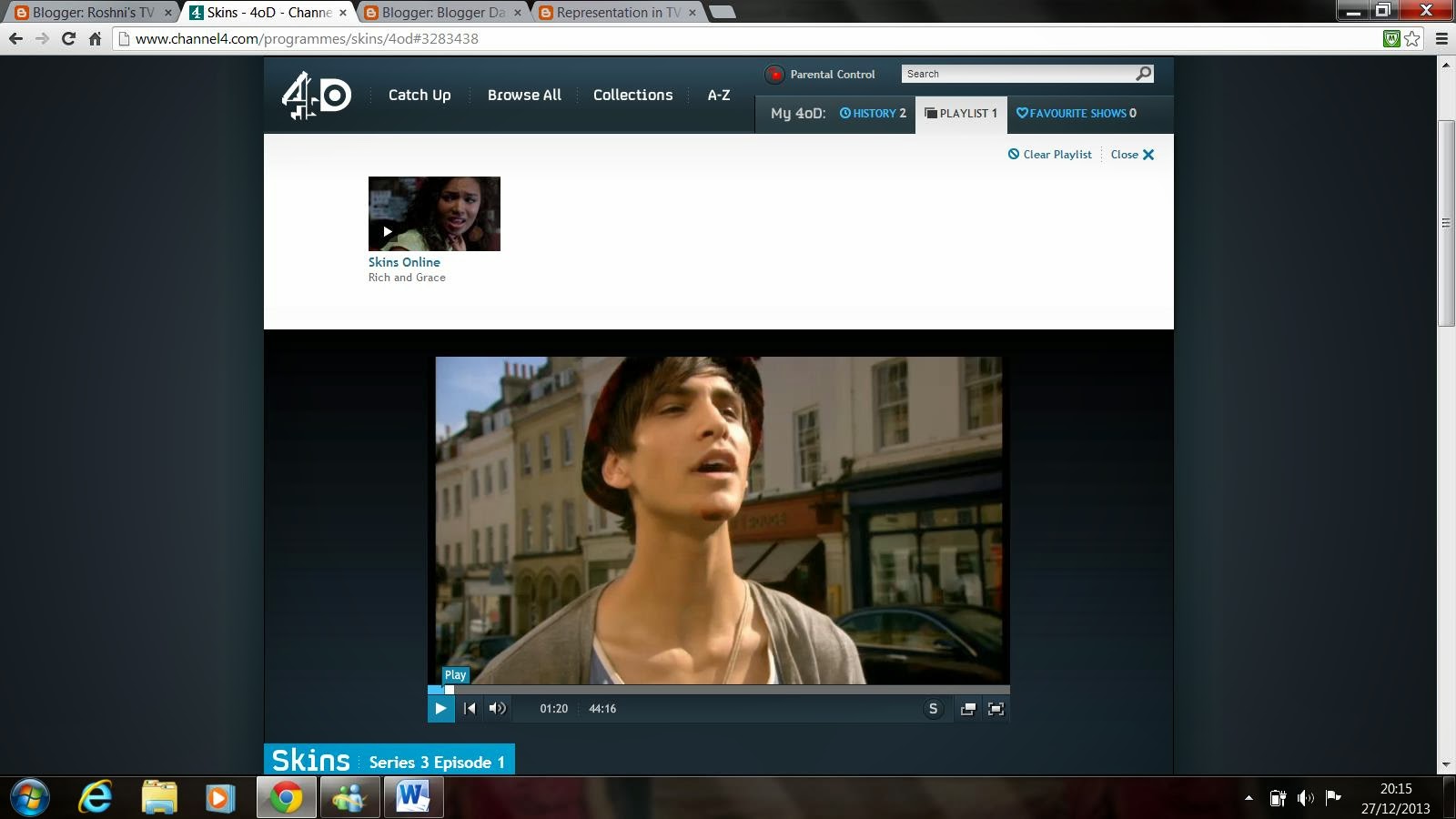Open the Collections menu
Image resolution: width=1456 pixels, height=819 pixels.
click(633, 95)
